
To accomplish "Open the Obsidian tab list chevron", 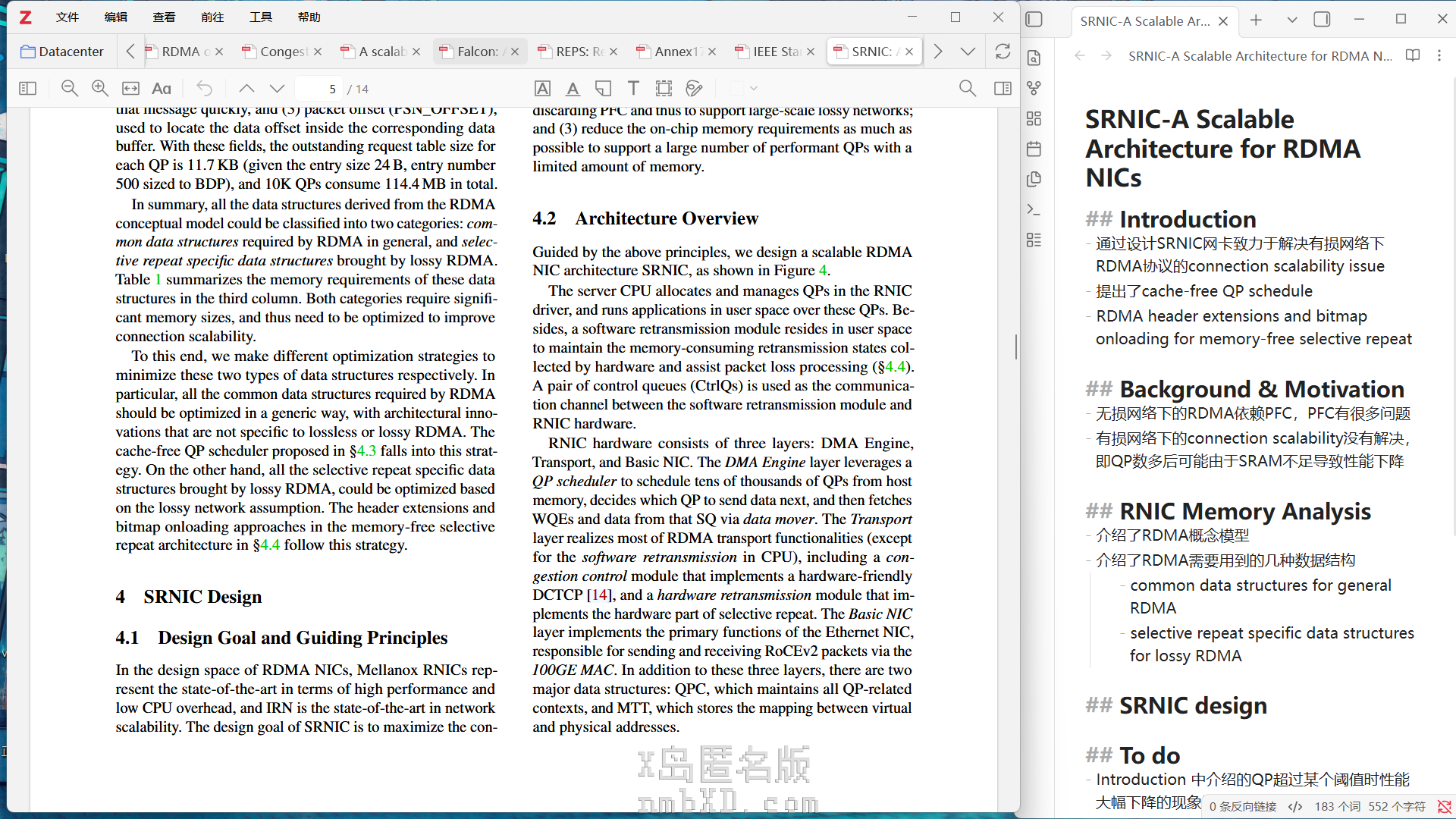I will [x=1292, y=20].
